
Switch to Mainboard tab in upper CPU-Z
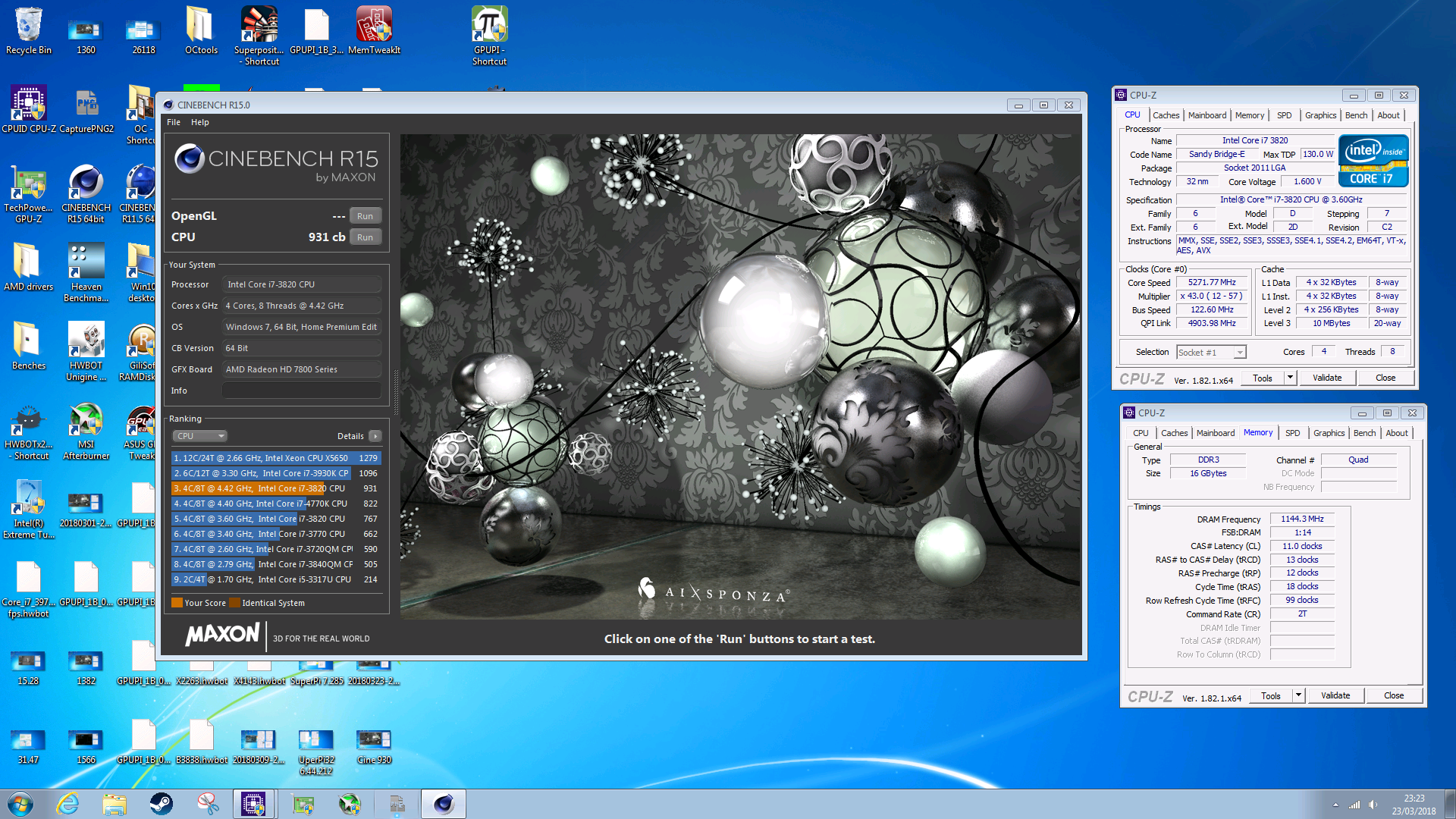[x=1207, y=115]
